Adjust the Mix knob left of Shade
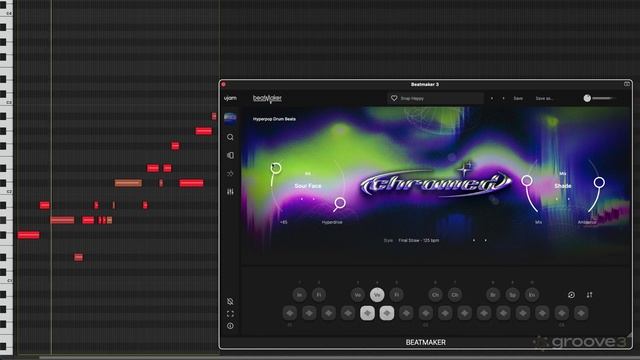 pos(527,180)
